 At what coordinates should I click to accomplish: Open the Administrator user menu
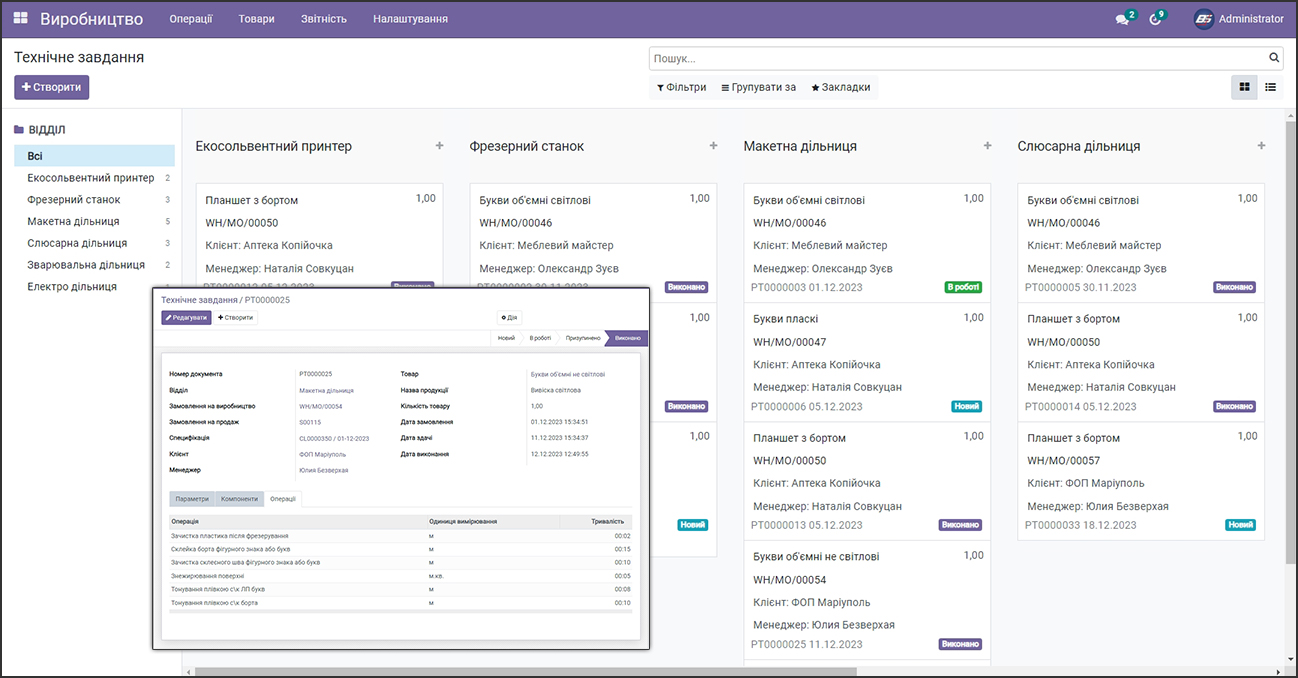pyautogui.click(x=1238, y=18)
